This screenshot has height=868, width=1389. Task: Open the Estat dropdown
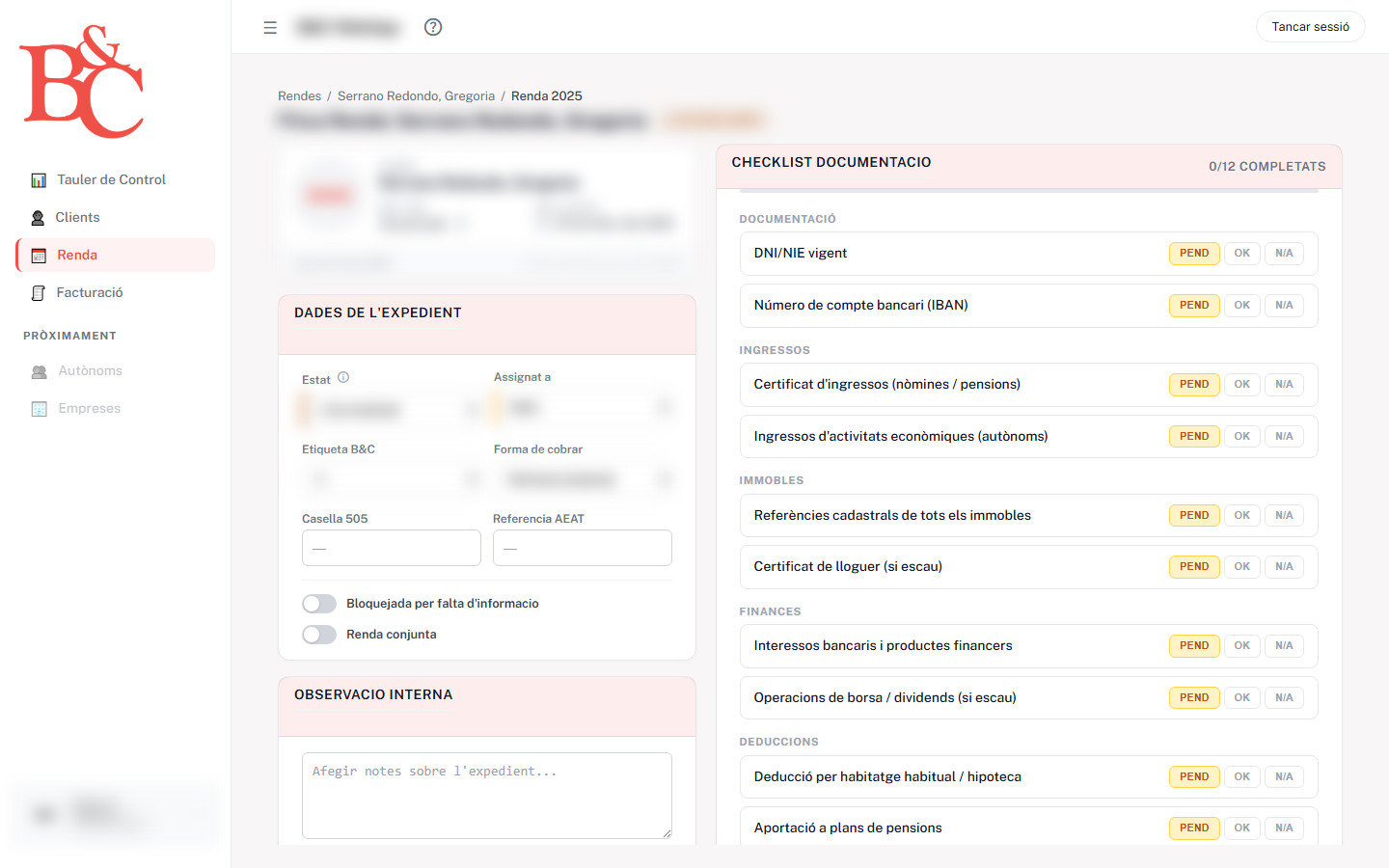[x=391, y=409]
